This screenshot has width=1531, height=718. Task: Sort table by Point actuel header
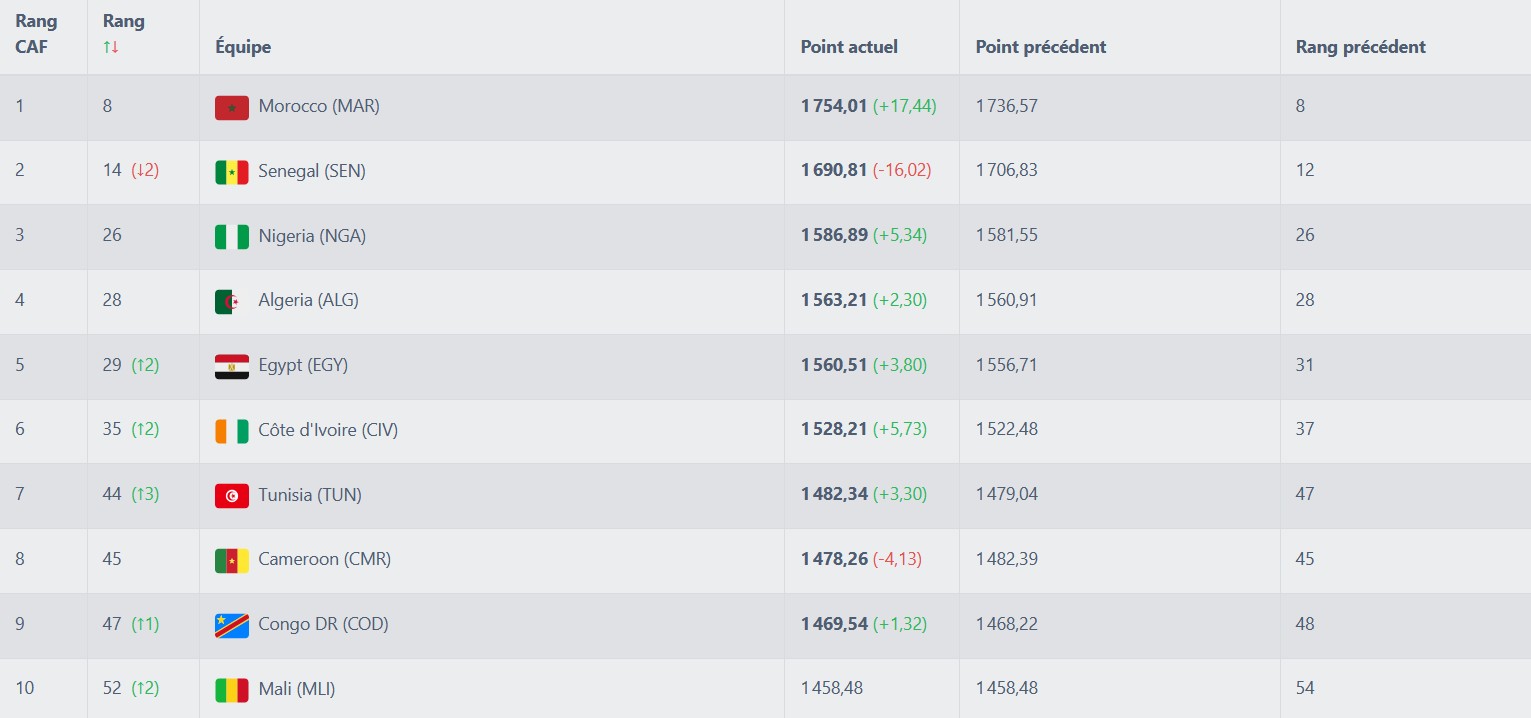tap(849, 47)
